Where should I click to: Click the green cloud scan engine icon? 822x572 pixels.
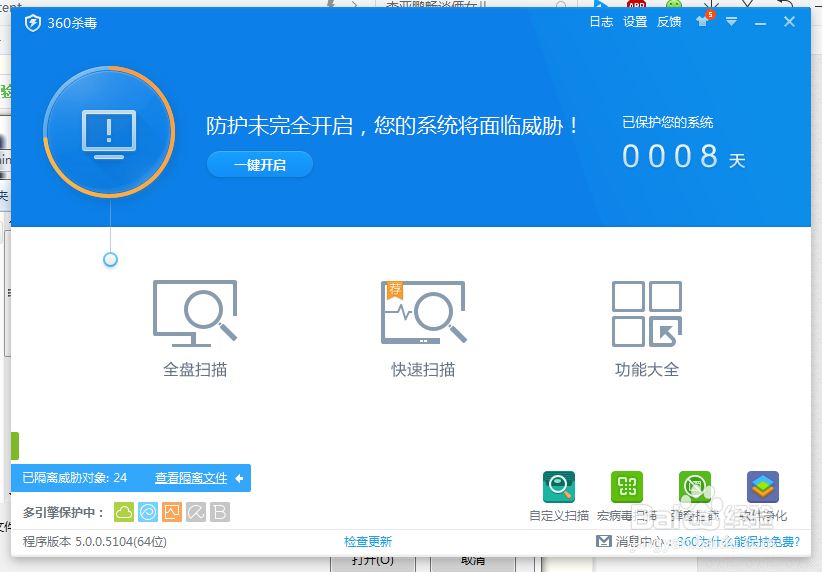[x=124, y=512]
